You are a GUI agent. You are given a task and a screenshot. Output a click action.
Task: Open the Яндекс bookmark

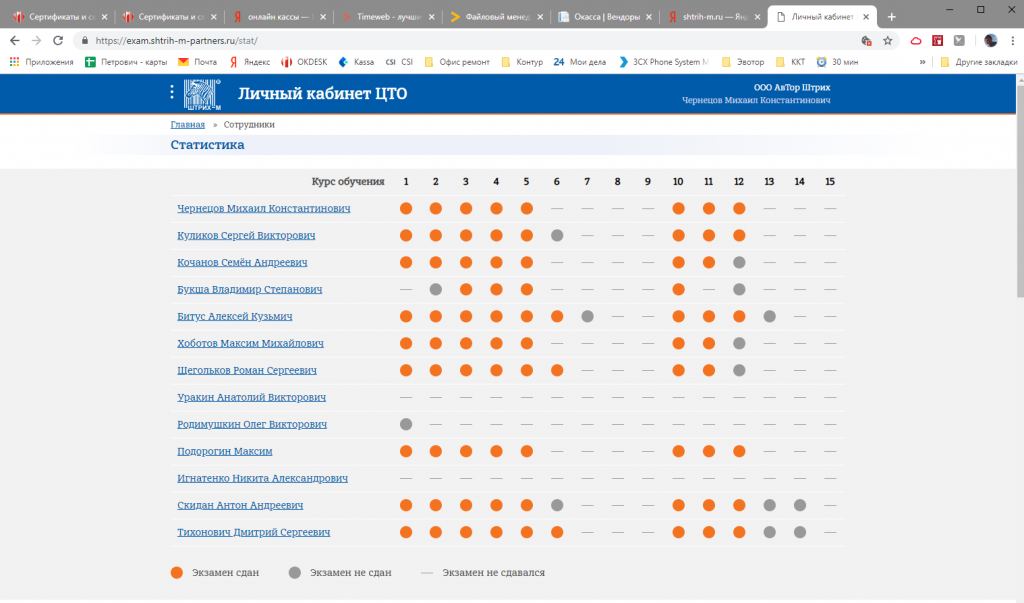pyautogui.click(x=249, y=62)
